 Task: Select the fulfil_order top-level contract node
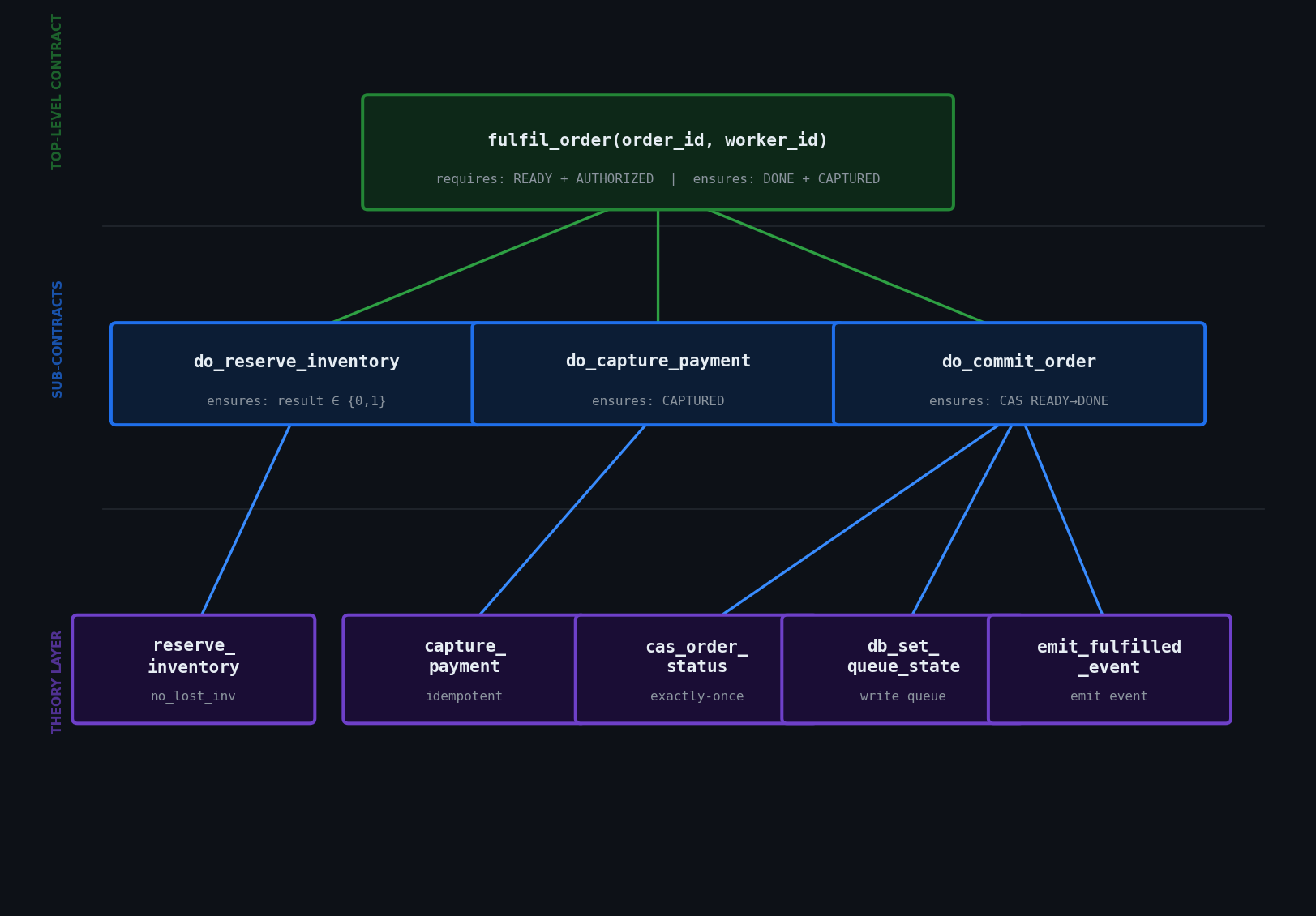[x=658, y=152]
